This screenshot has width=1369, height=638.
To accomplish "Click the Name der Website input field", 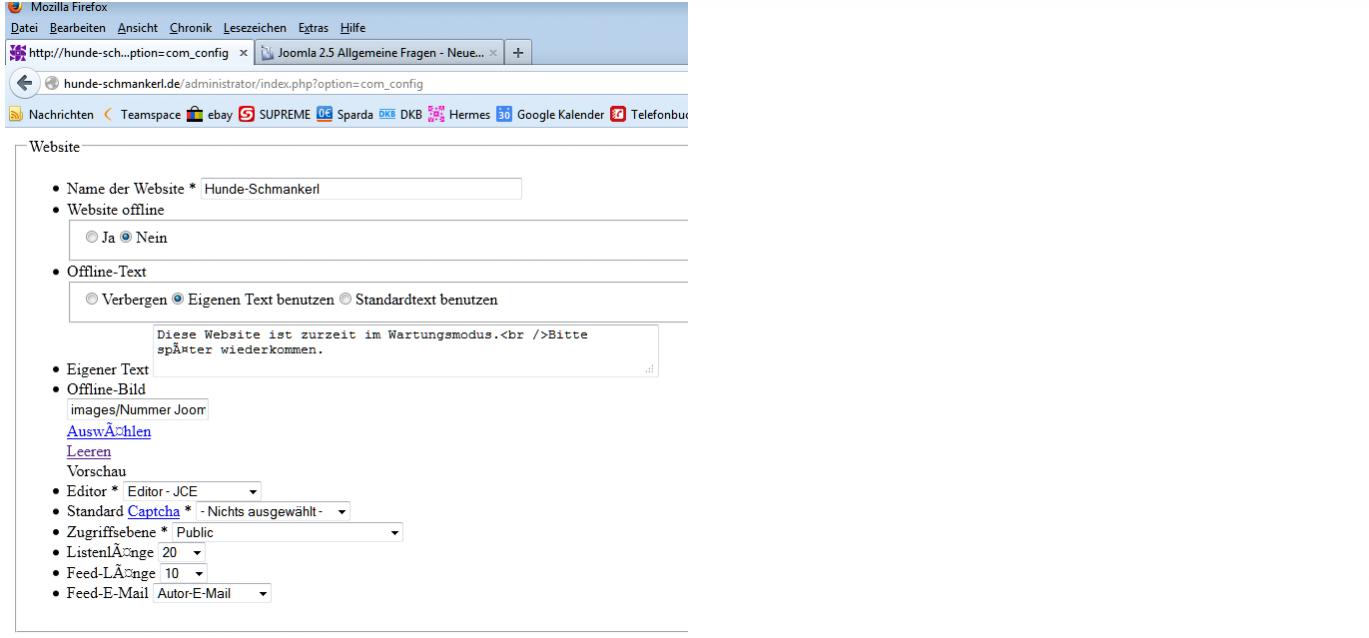I will [361, 188].
